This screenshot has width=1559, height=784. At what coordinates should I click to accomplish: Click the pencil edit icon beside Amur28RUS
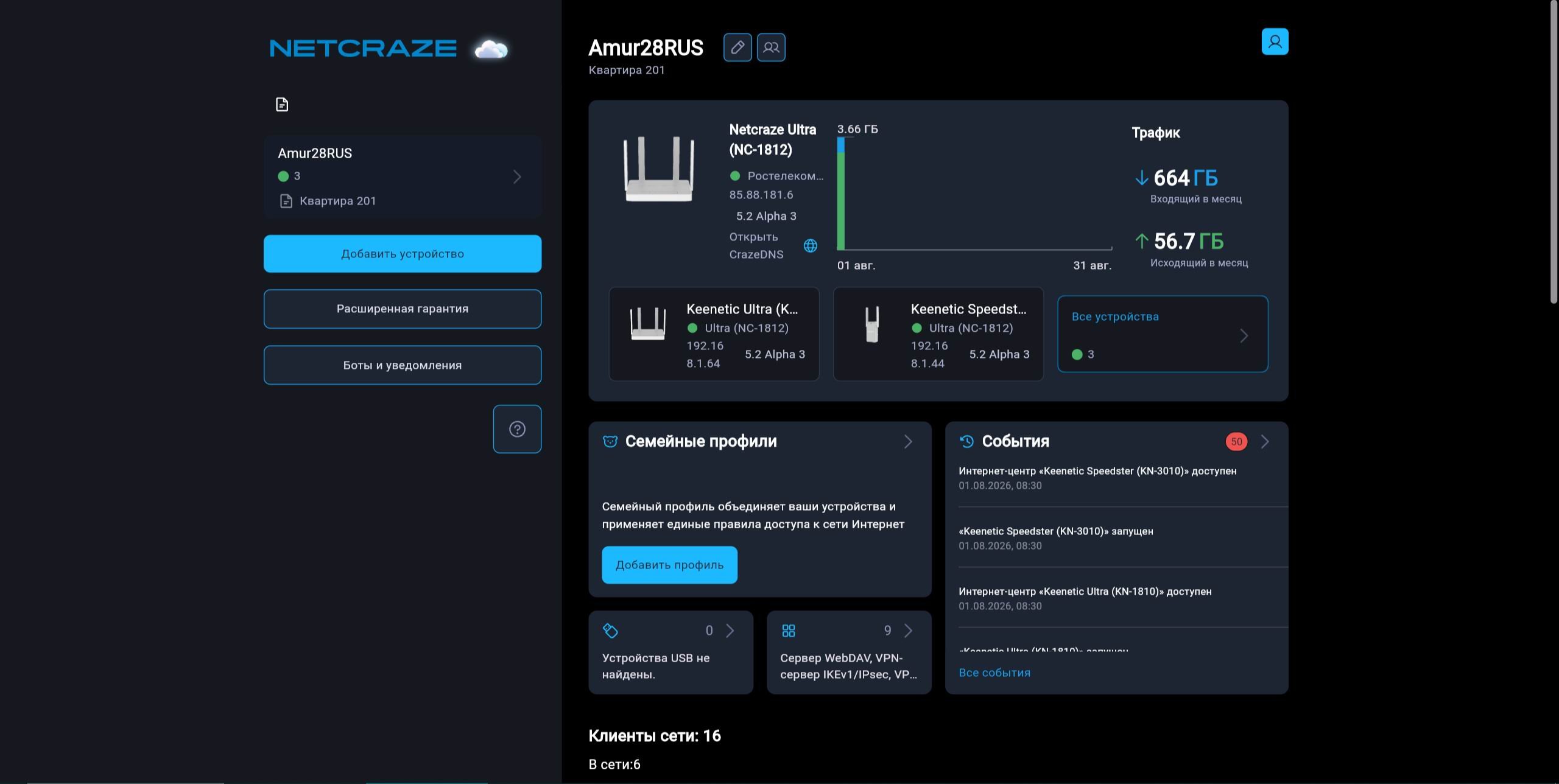coord(737,47)
